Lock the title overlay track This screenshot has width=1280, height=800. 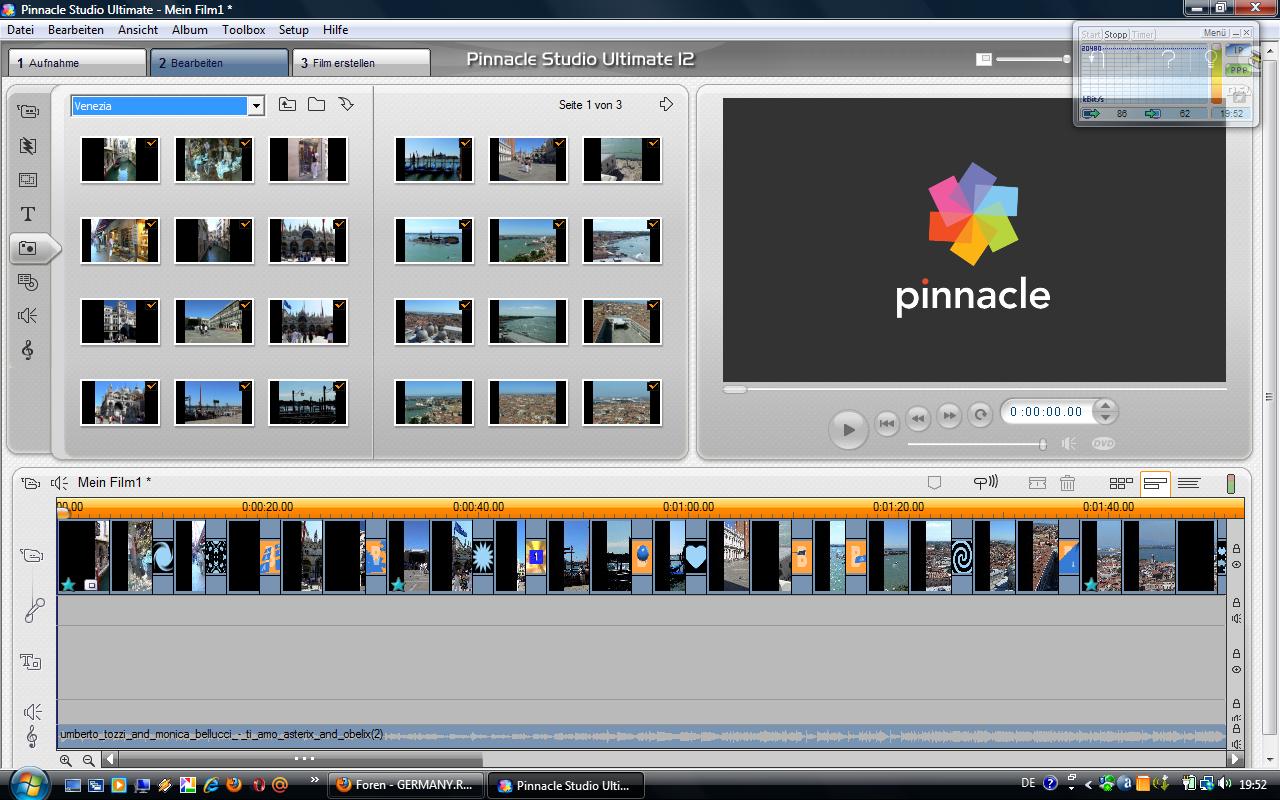[x=1236, y=654]
